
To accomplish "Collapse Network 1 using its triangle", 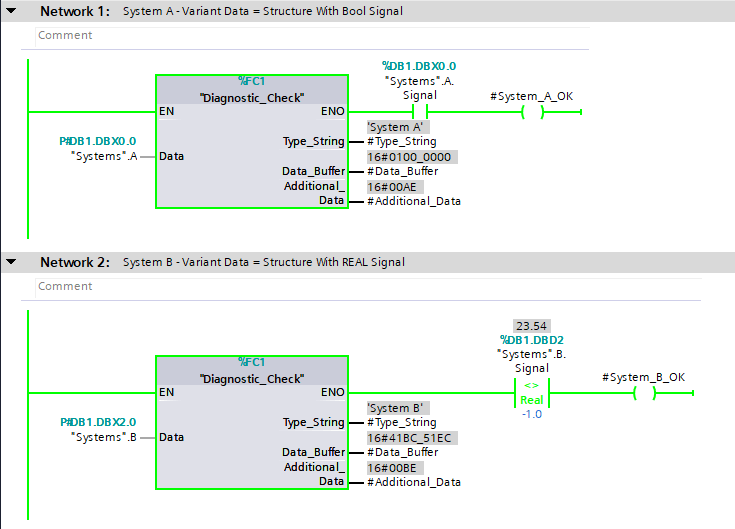I will click(11, 12).
